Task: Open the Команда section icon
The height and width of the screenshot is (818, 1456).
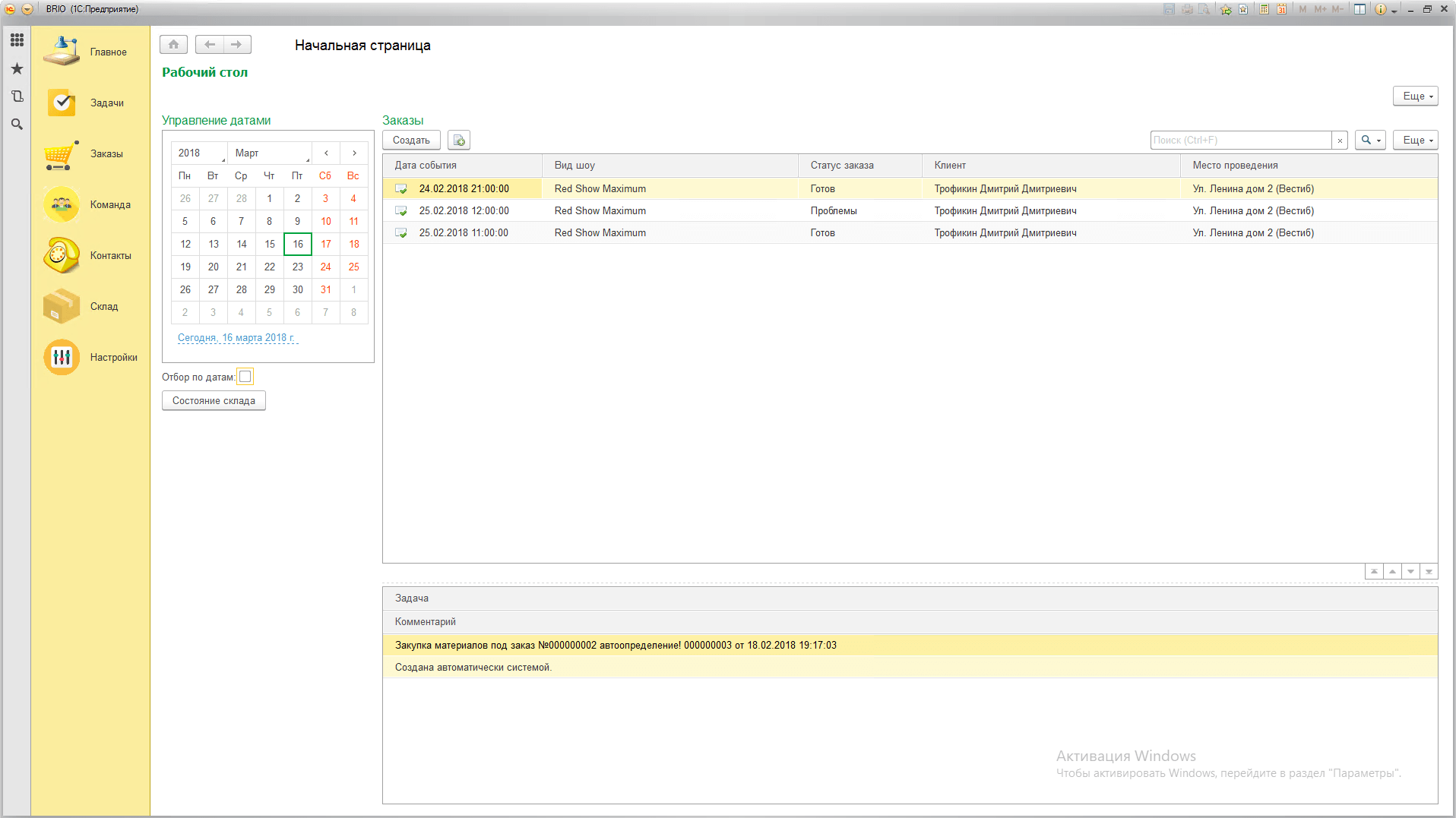Action: 62,204
